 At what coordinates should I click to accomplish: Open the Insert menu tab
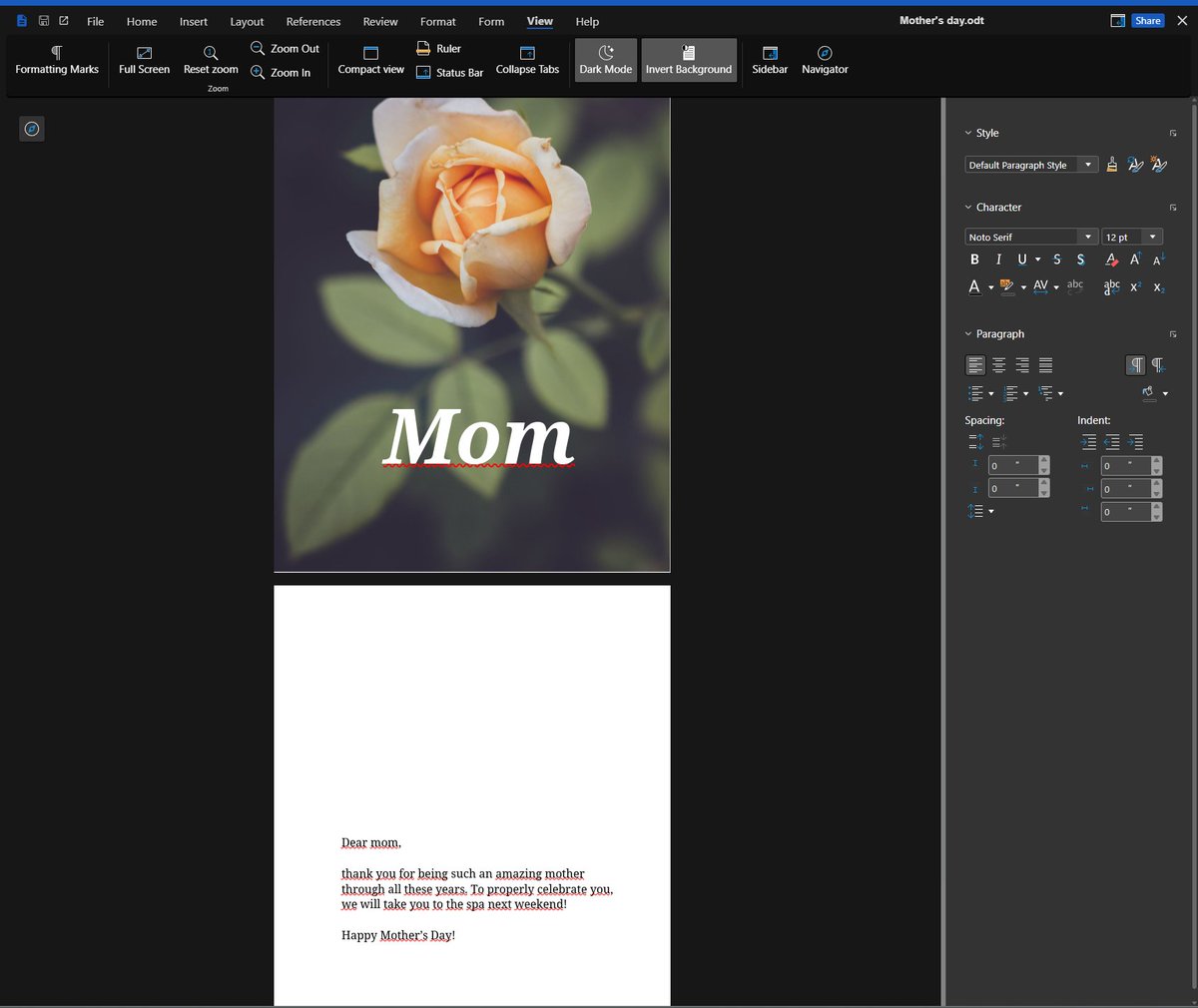tap(194, 21)
